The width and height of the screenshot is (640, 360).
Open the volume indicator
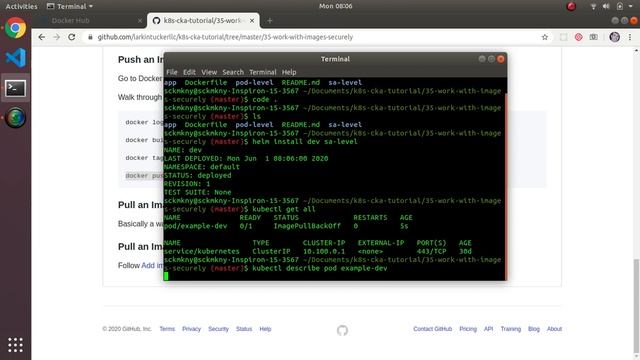point(606,6)
